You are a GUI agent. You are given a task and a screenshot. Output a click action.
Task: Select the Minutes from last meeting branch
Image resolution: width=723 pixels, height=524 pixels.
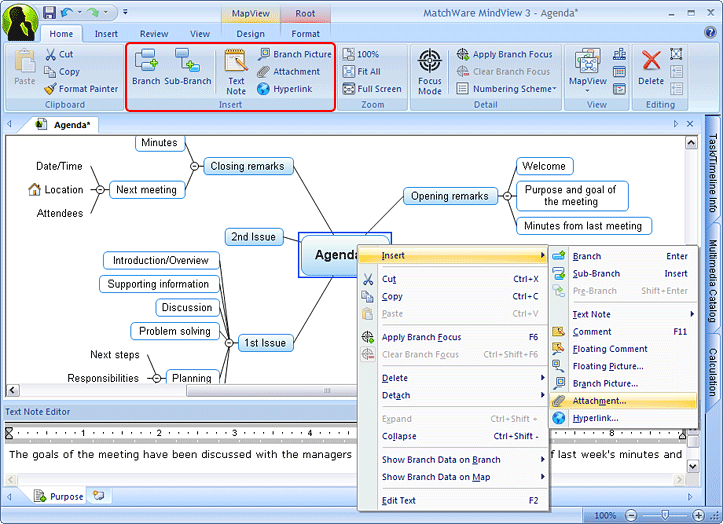click(583, 226)
